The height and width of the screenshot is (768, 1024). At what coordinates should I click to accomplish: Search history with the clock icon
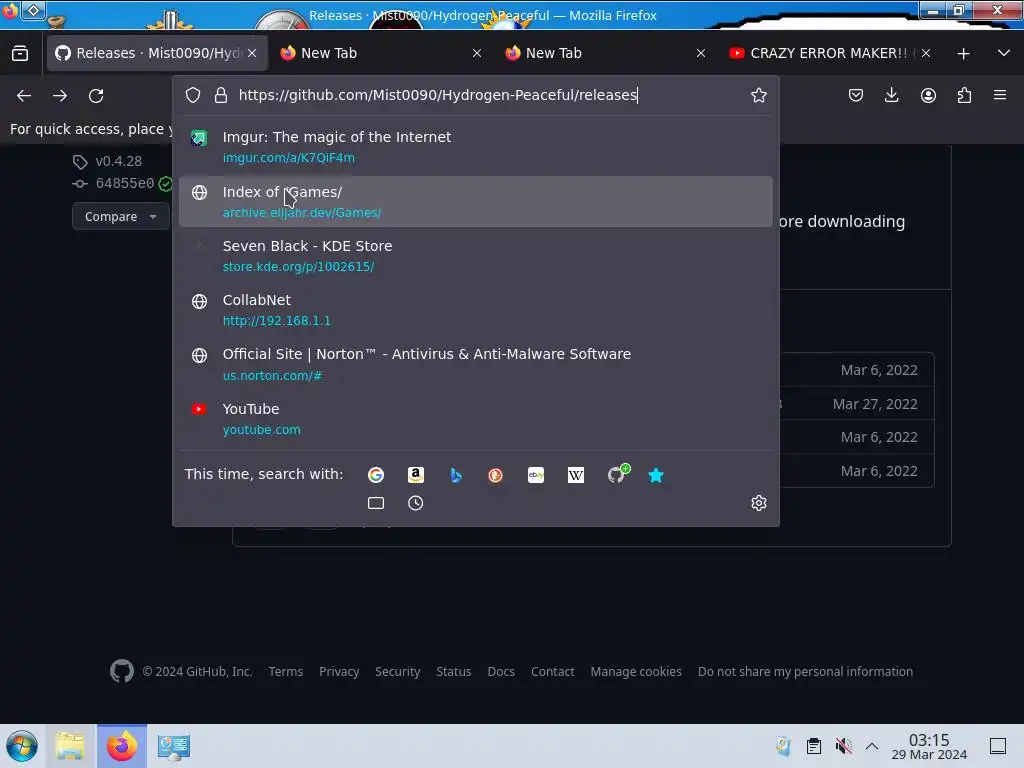(x=416, y=503)
